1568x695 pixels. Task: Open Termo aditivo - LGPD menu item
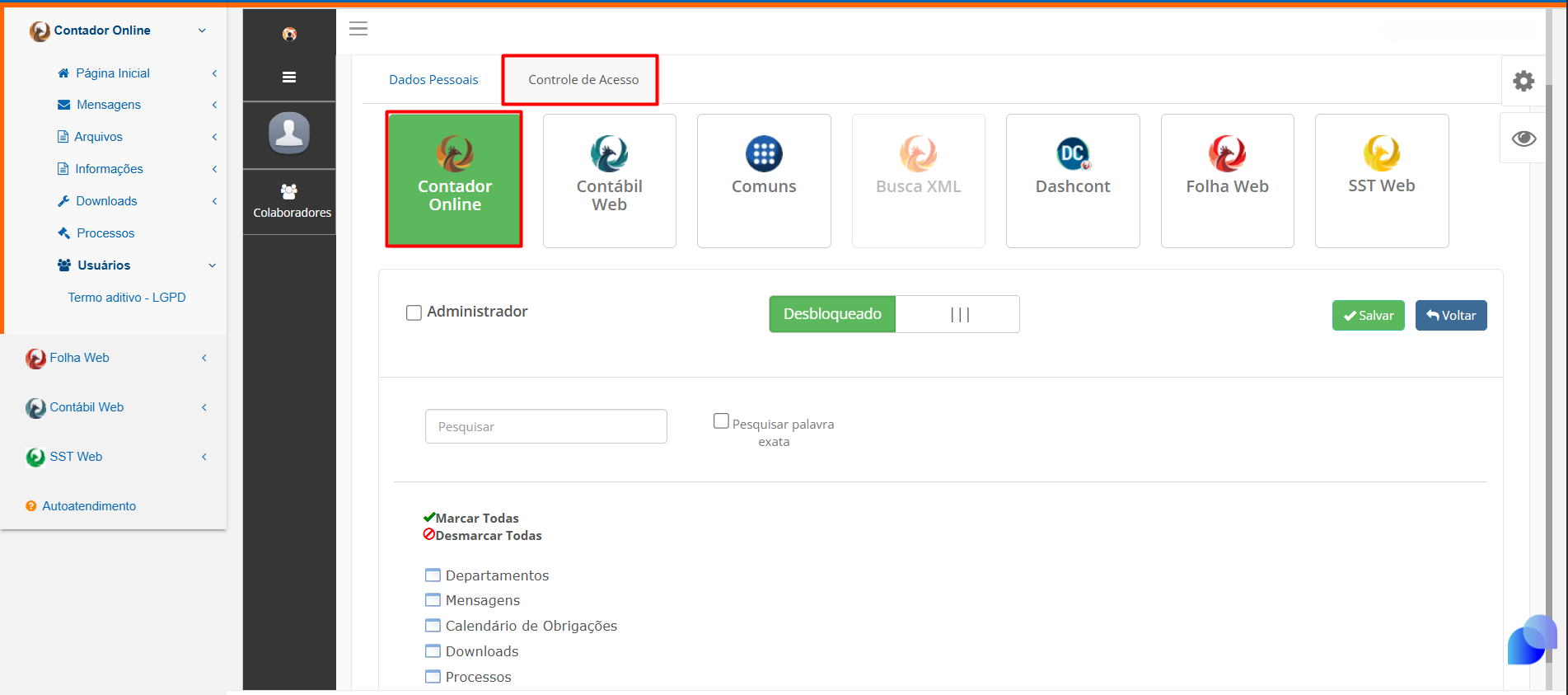point(127,298)
